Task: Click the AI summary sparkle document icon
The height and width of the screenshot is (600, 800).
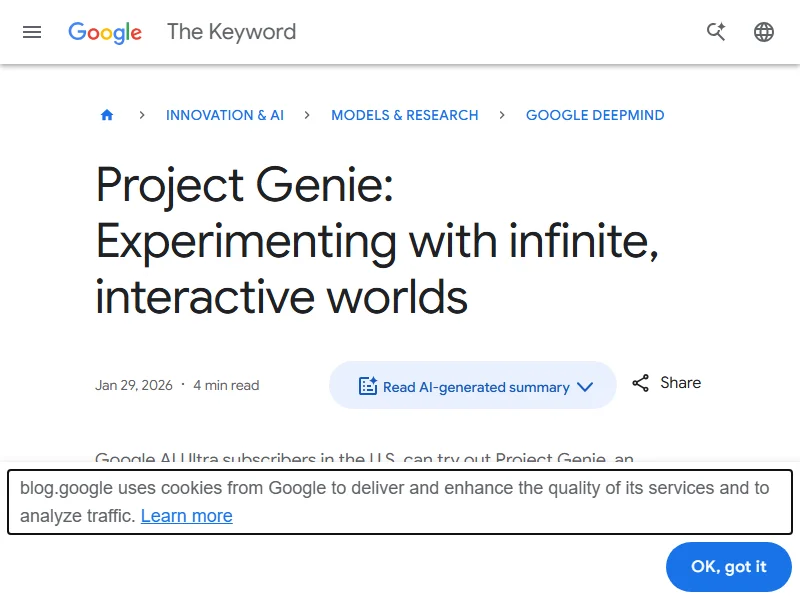Action: point(368,386)
